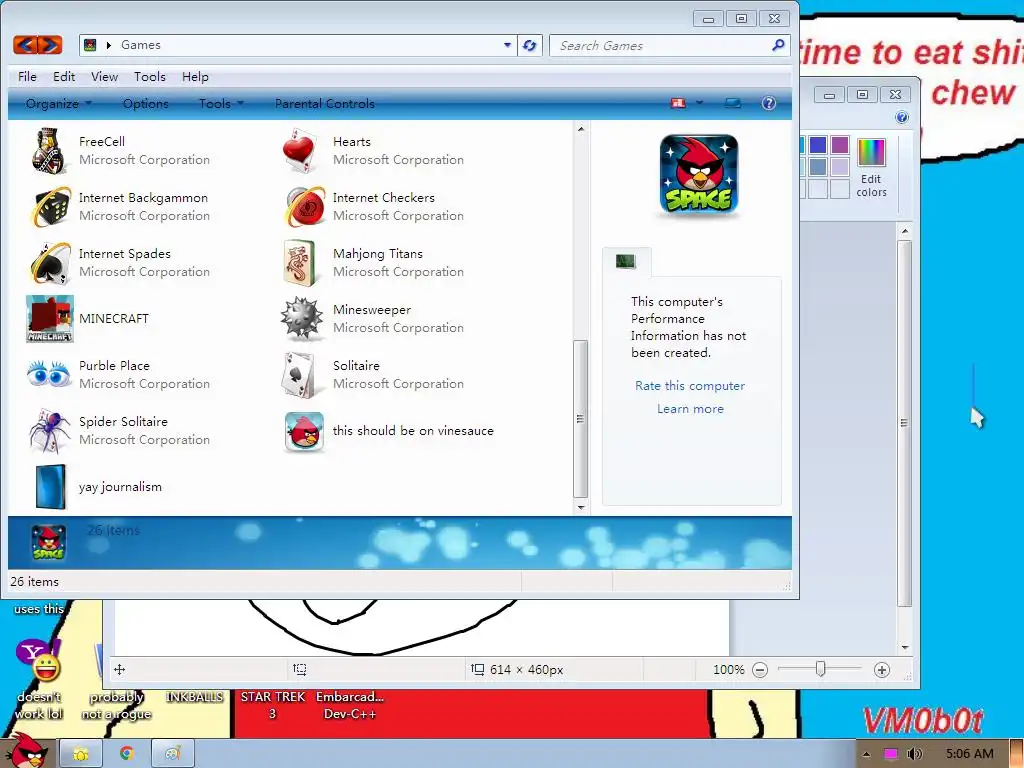Select the Minesweeper mine icon
This screenshot has width=1024, height=768.
(x=302, y=319)
